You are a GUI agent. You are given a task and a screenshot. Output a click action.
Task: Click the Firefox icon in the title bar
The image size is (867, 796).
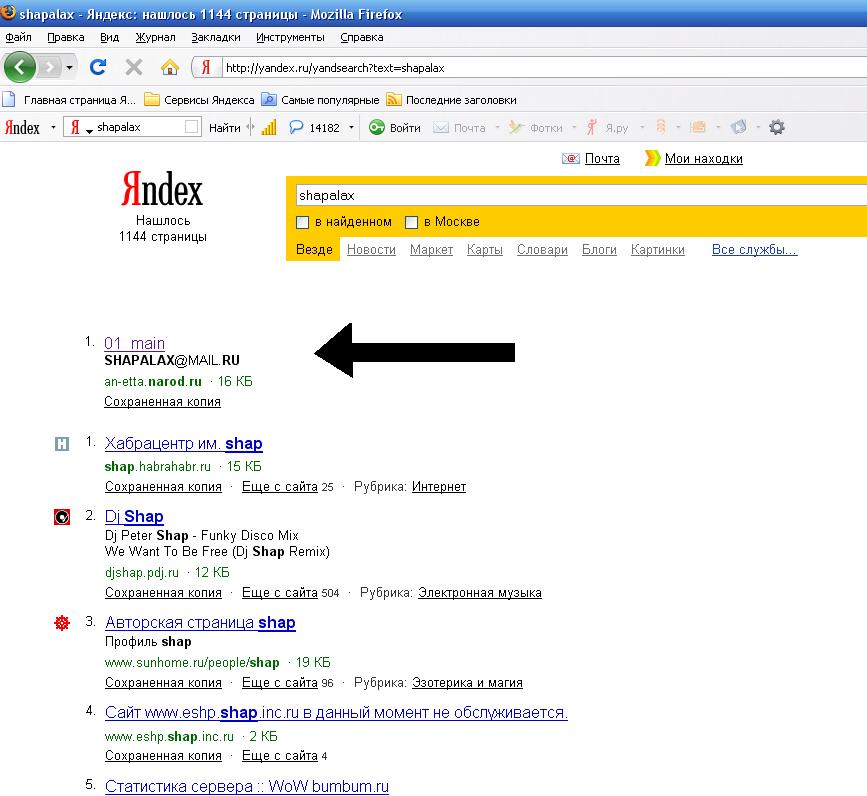[x=8, y=12]
